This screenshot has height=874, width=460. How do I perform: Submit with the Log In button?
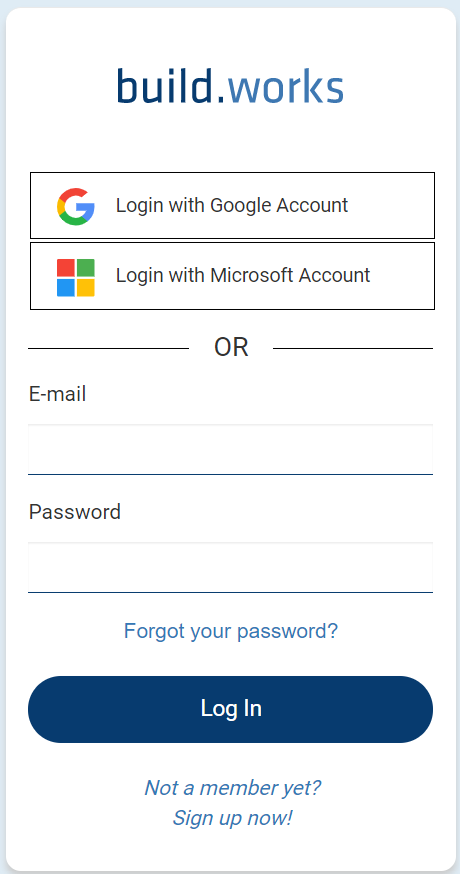pos(230,709)
